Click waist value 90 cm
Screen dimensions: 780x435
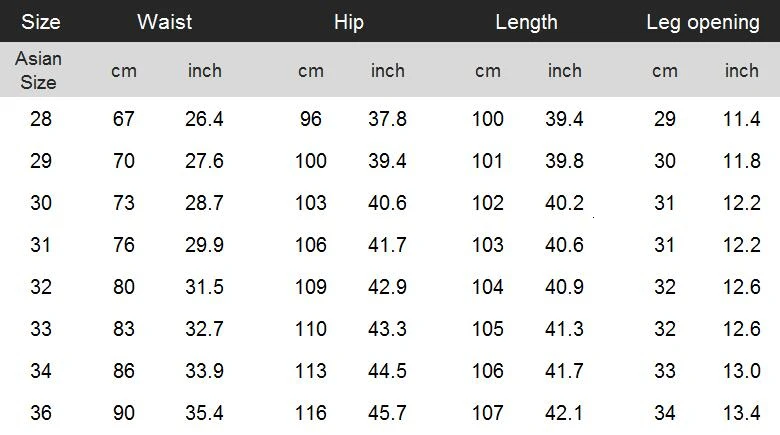(x=124, y=412)
